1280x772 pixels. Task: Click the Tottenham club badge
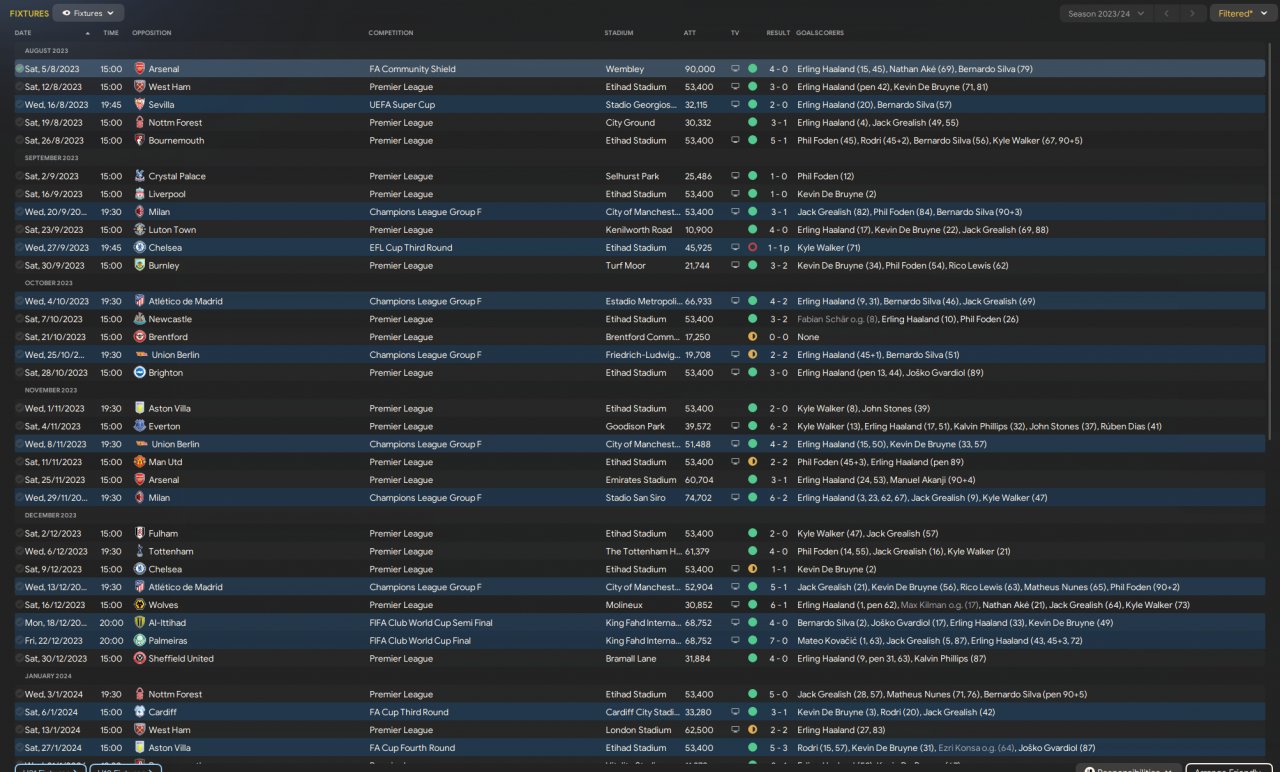[140, 552]
